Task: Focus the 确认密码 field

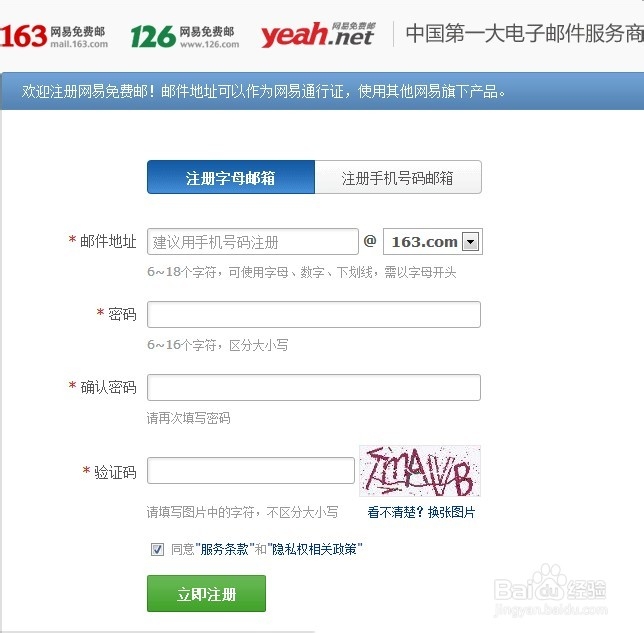Action: pos(314,387)
